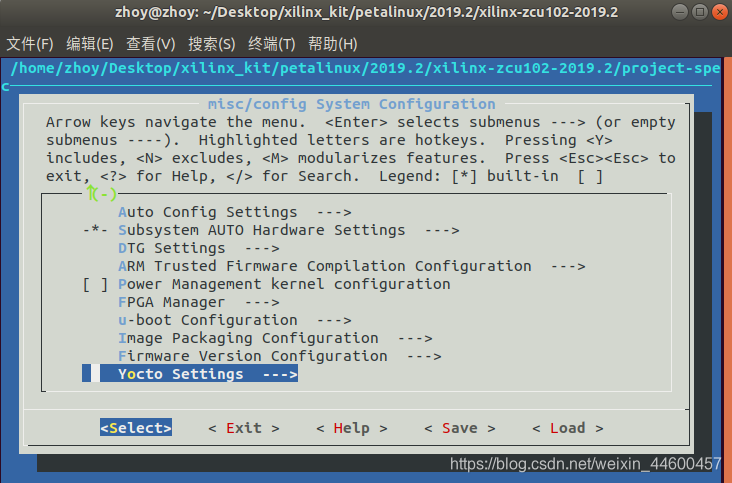Open the 编辑(E) menu

90,44
